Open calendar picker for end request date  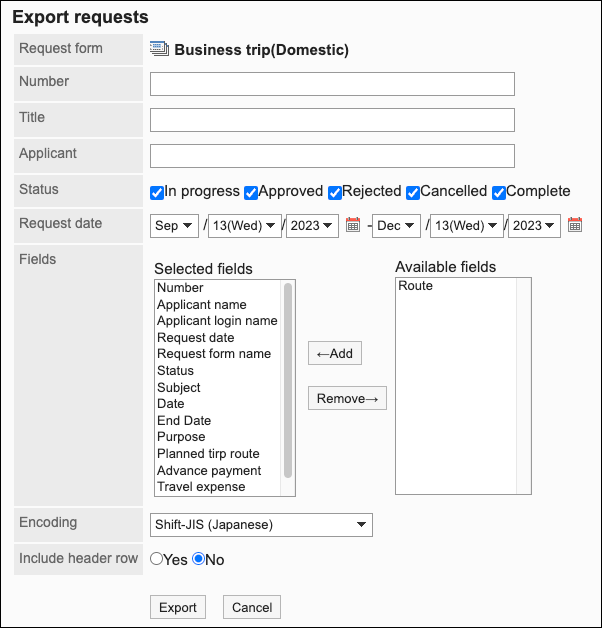pos(575,225)
